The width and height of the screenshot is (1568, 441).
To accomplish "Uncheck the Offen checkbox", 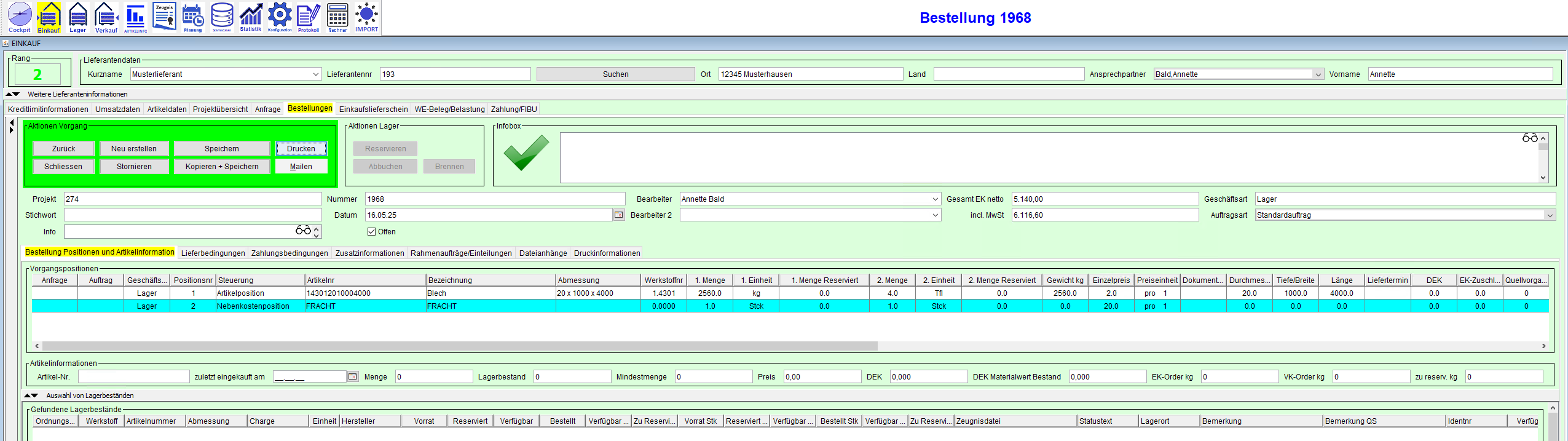I will 371,232.
